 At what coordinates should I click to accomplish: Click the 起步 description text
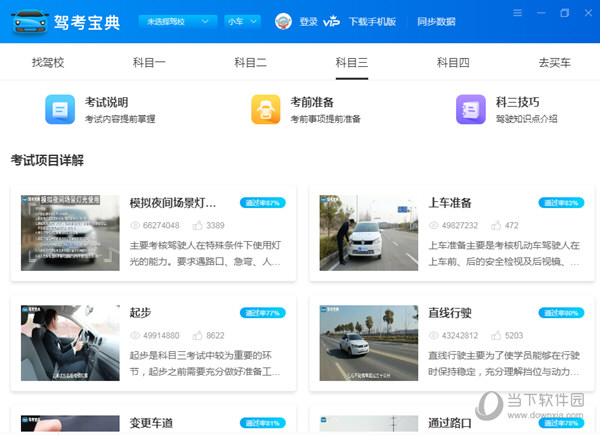pos(205,363)
